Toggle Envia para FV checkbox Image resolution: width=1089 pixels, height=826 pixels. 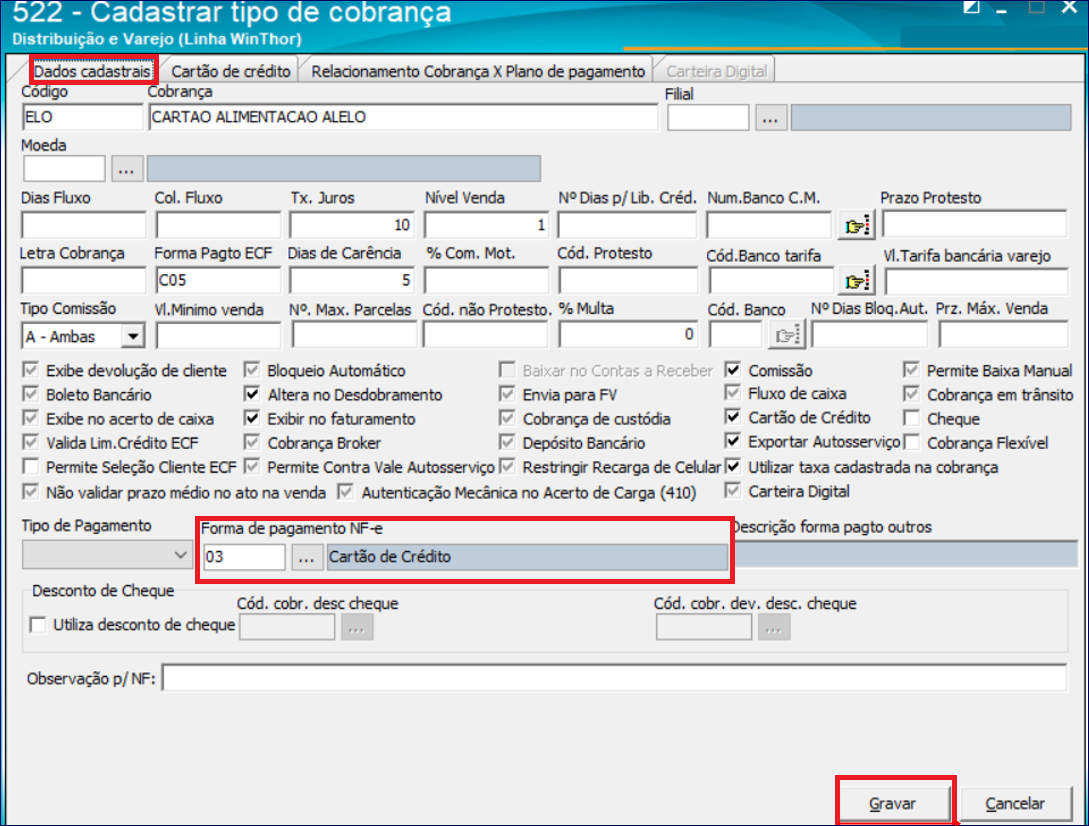pos(508,394)
